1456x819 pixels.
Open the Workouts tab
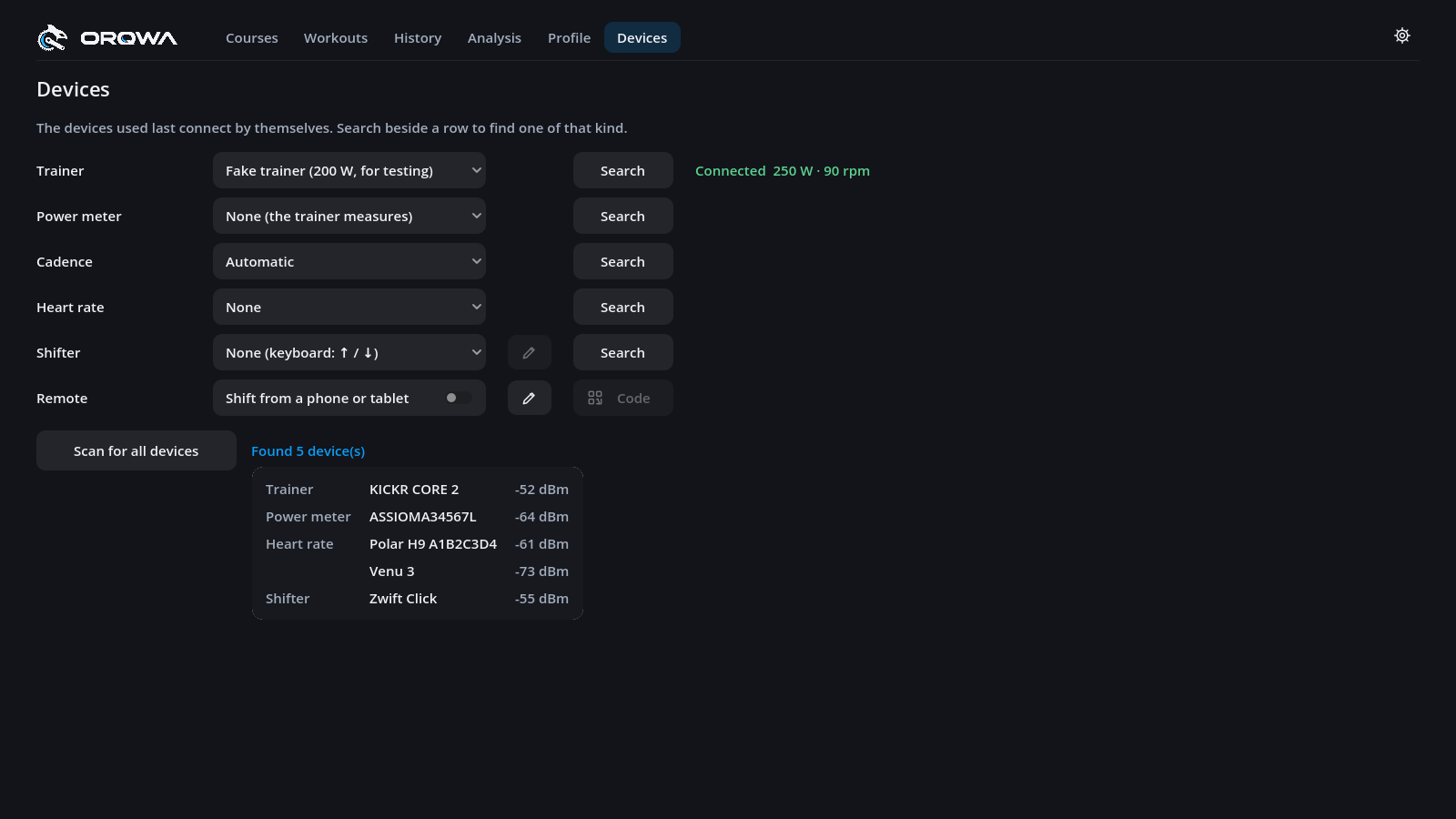[x=336, y=37]
